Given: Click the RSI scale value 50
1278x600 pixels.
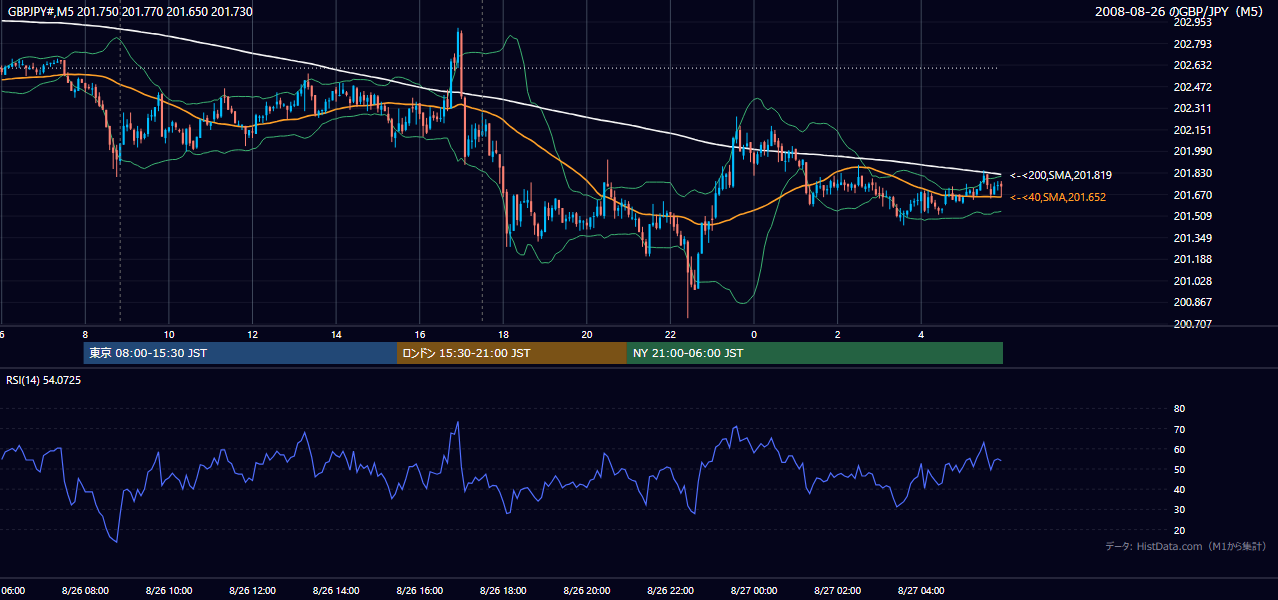Looking at the screenshot, I should point(1179,469).
